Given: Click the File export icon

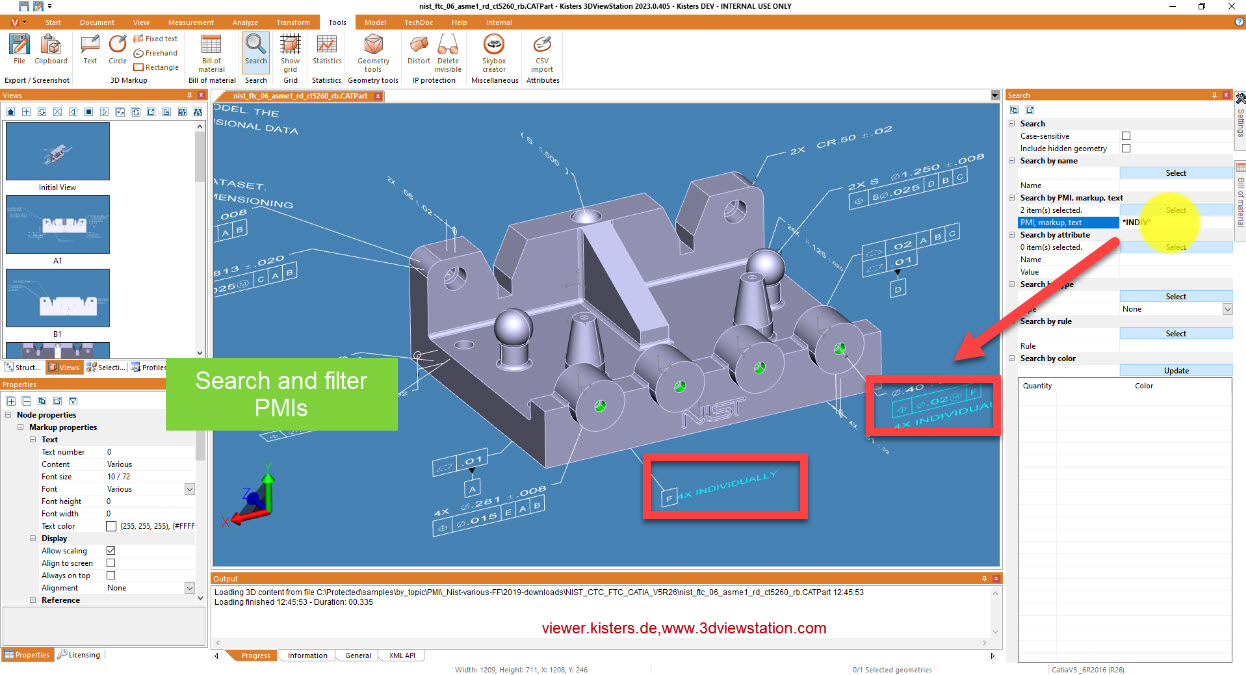Looking at the screenshot, I should click(19, 48).
